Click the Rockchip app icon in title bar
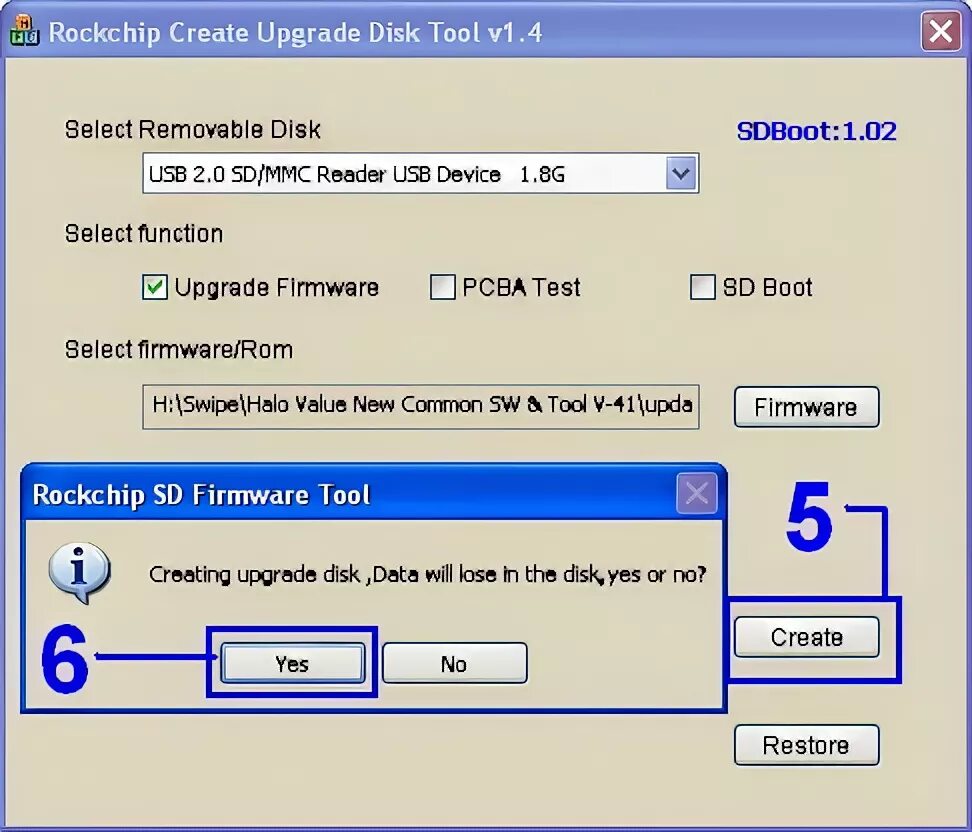Viewport: 972px width, 832px height. tap(25, 31)
